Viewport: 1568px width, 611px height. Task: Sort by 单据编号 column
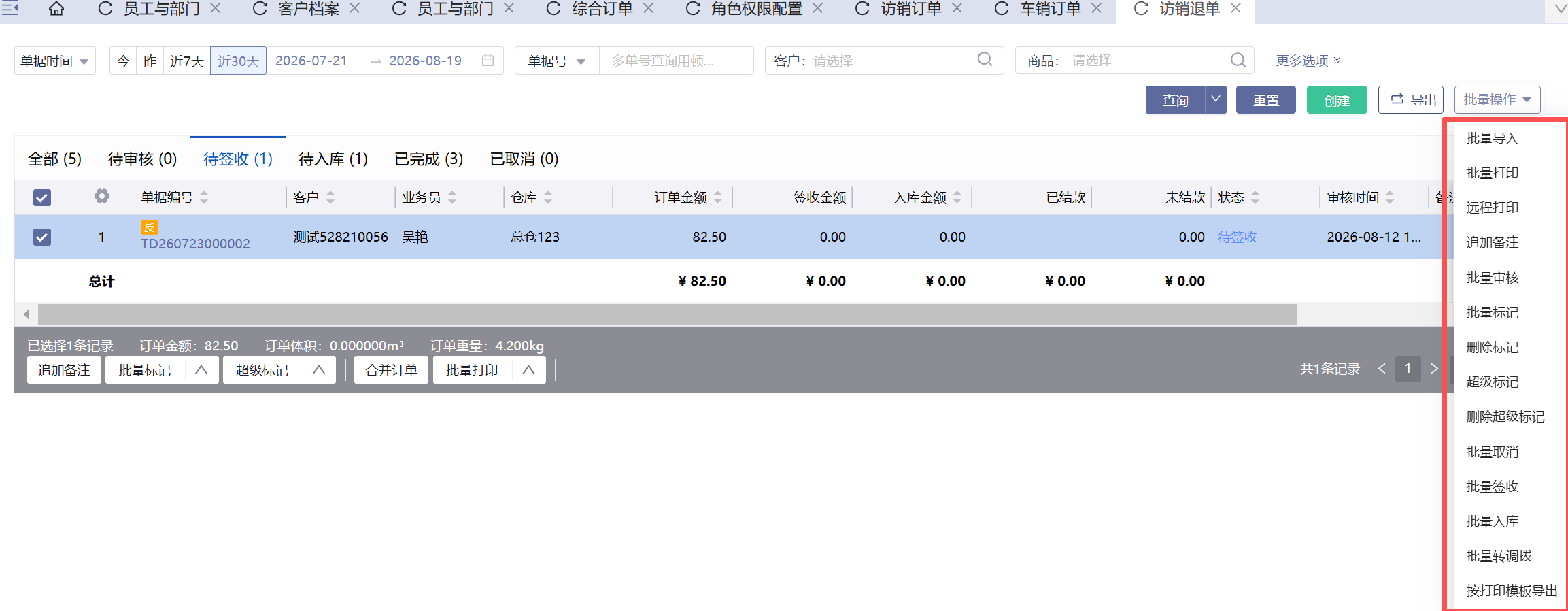pos(204,197)
